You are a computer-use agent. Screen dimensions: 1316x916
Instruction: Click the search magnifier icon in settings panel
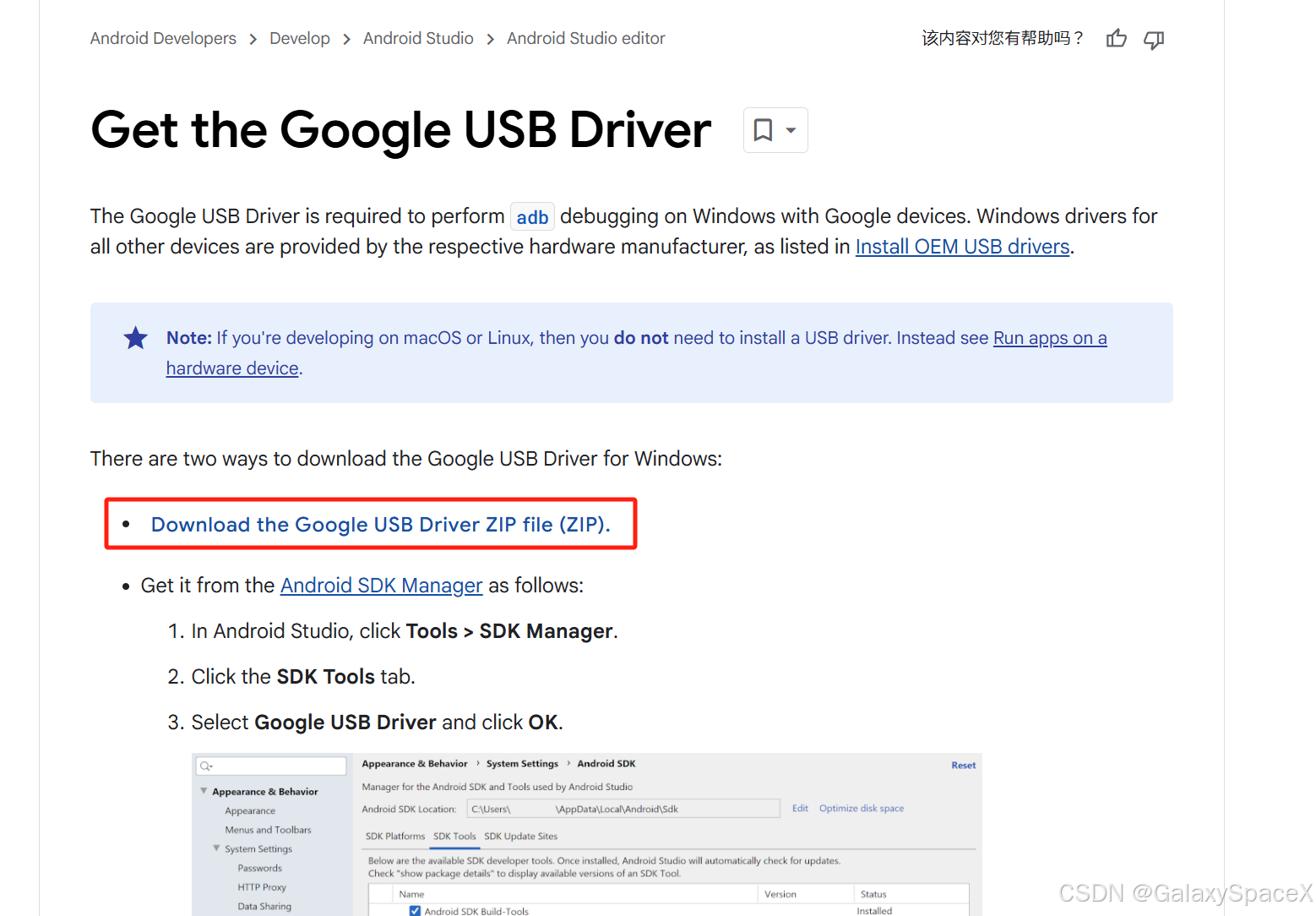[x=205, y=766]
